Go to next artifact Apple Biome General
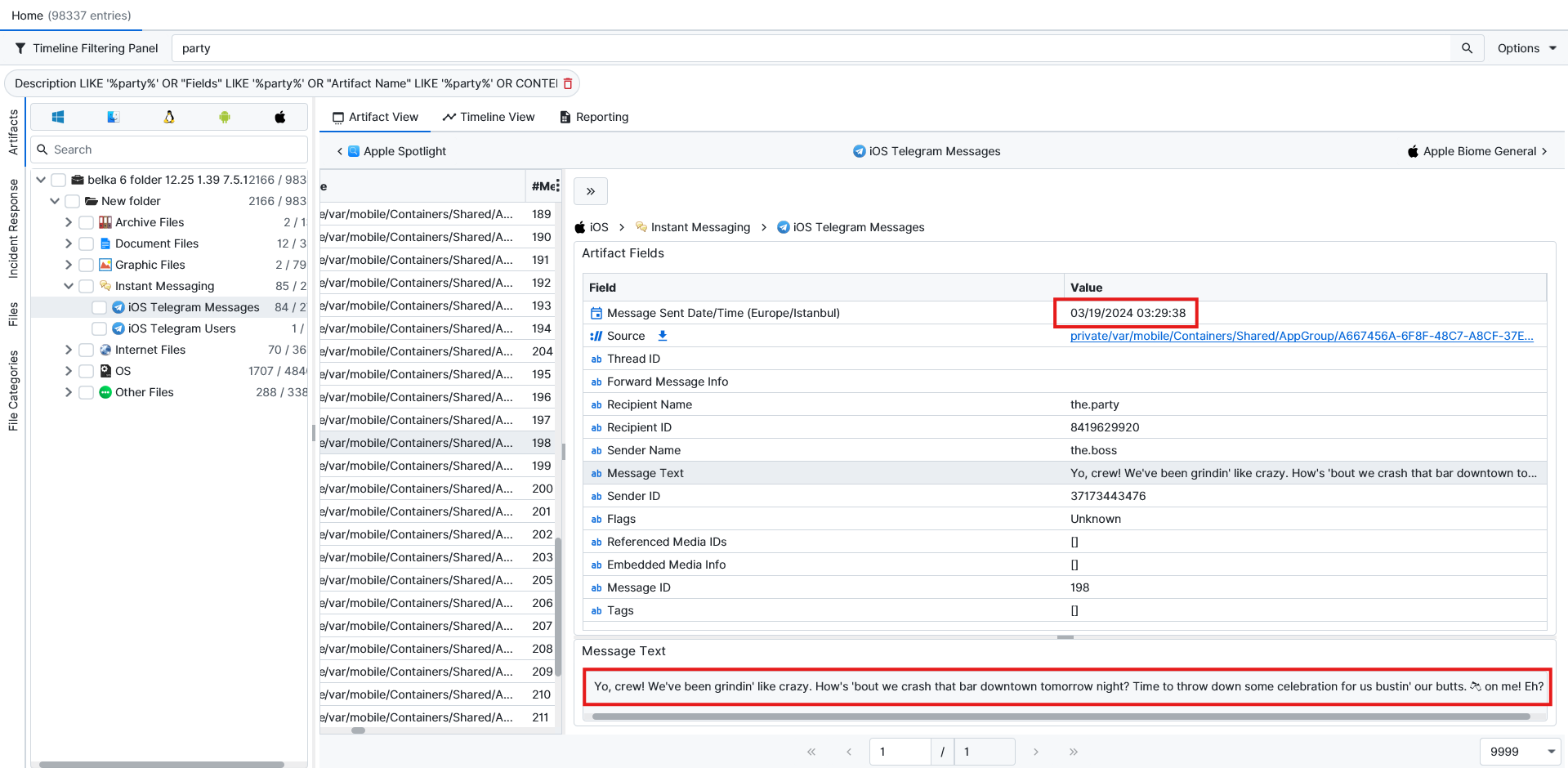 pyautogui.click(x=1478, y=151)
